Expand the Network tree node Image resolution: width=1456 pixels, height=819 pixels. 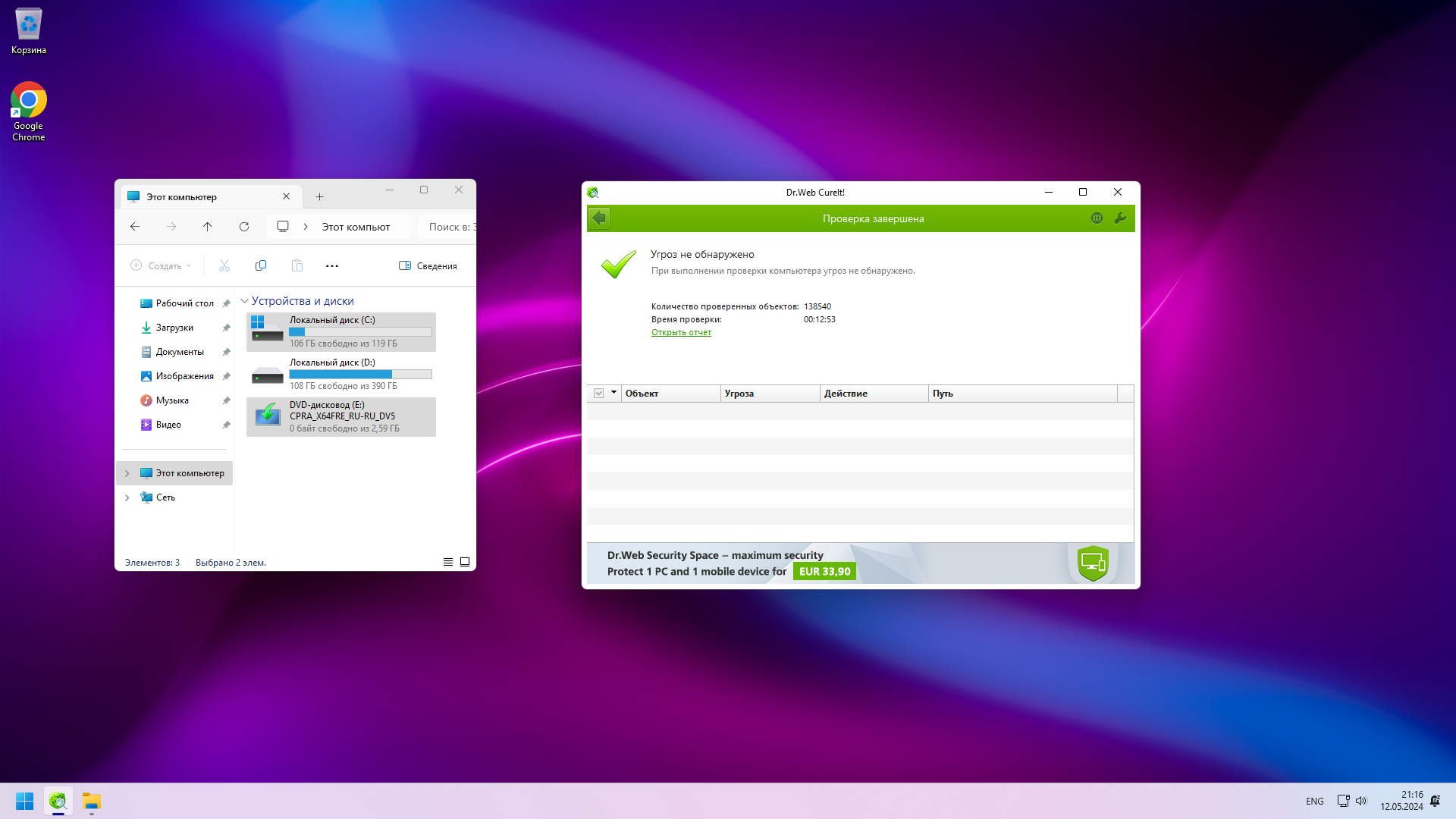[x=127, y=497]
